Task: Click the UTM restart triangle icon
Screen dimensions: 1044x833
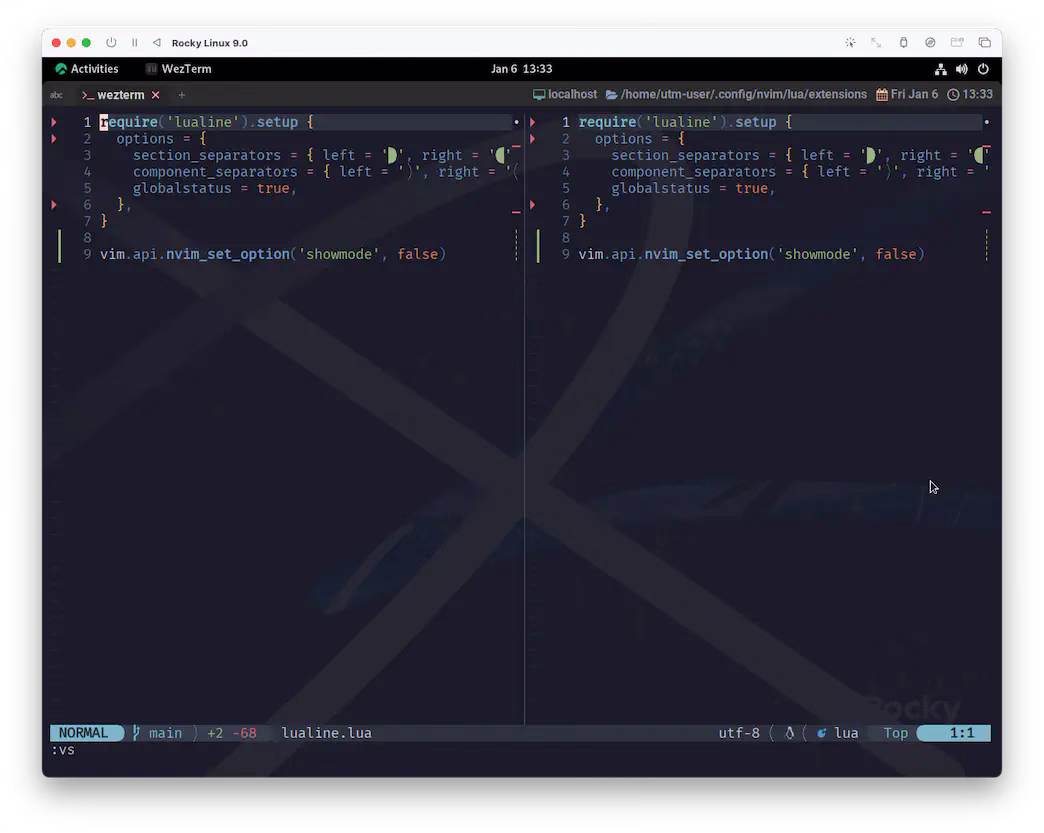Action: point(156,43)
